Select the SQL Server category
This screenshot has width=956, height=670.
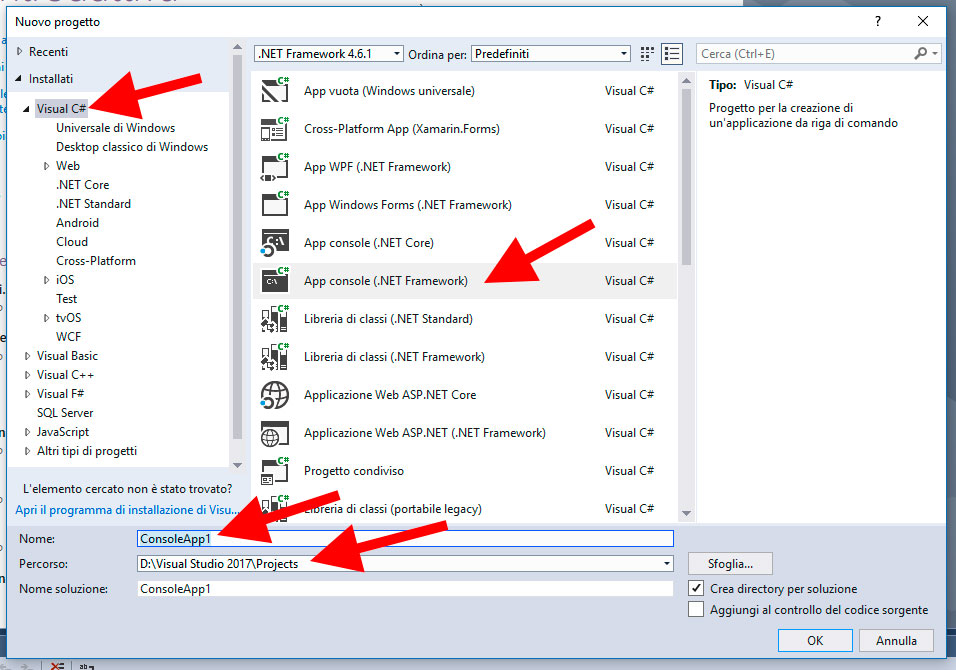(x=65, y=413)
